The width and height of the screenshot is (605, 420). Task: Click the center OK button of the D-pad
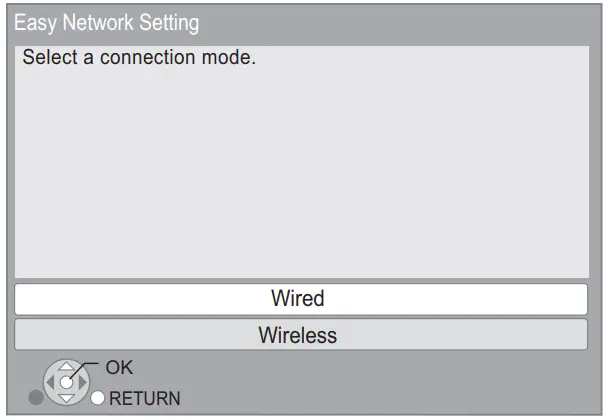coord(66,382)
